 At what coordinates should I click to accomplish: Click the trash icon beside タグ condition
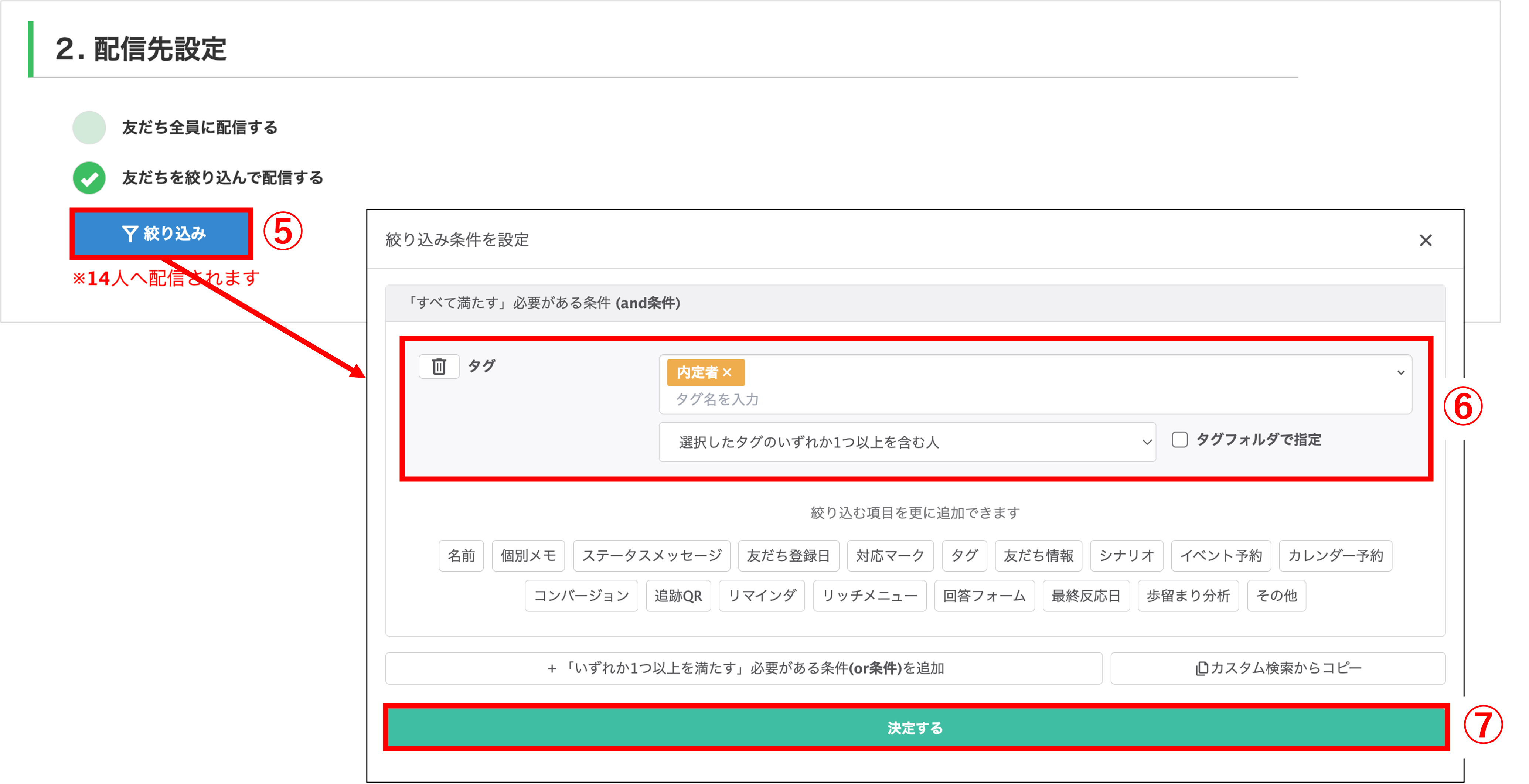439,366
